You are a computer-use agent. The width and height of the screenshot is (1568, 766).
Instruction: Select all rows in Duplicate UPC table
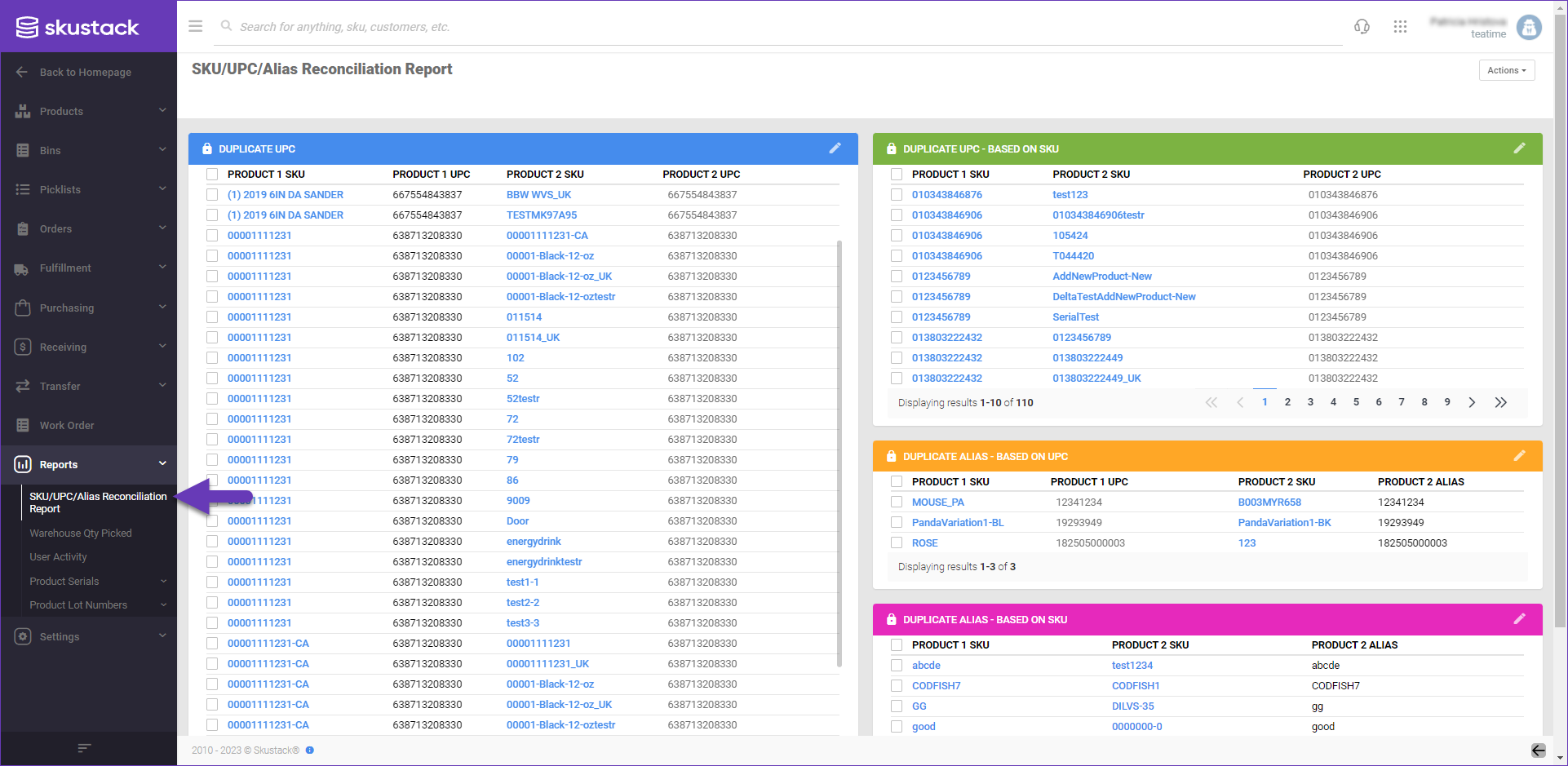212,175
